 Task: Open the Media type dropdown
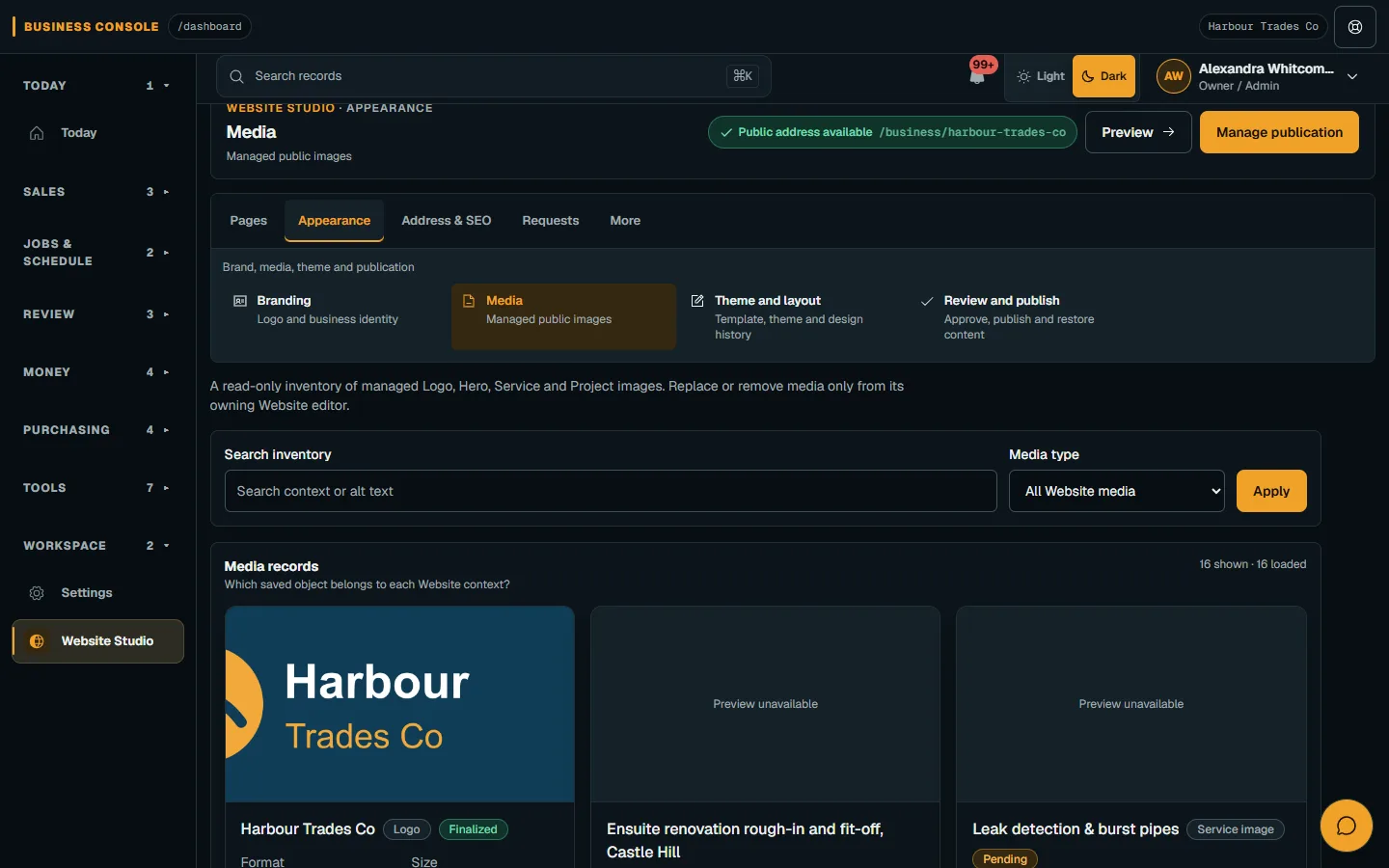tap(1116, 491)
